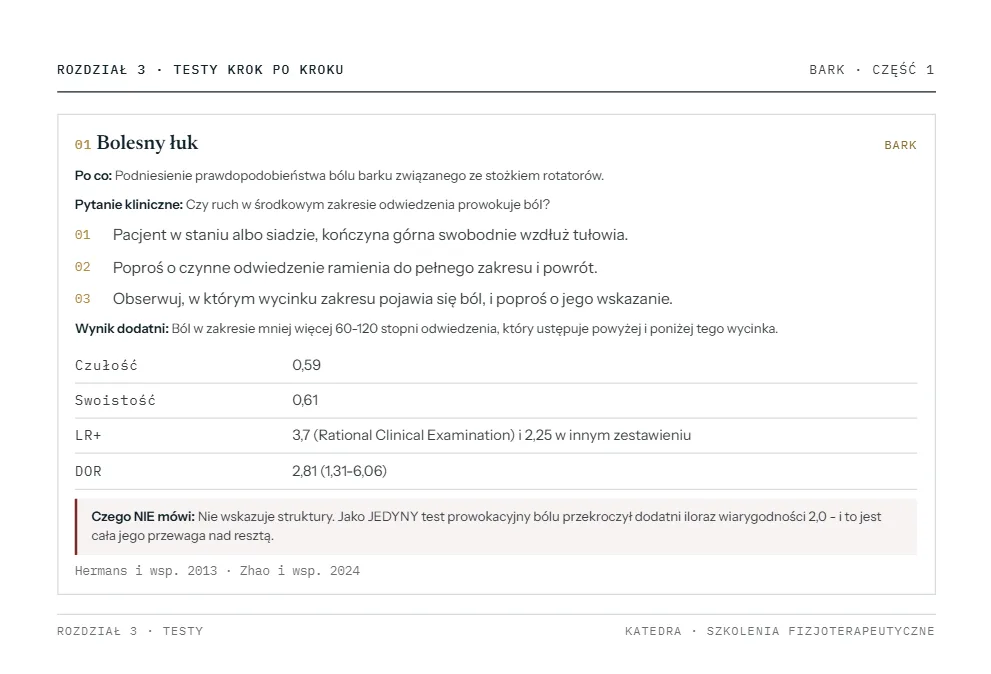Click the "Czego NIE mówi:" callout box
Viewport: 991px width, 674px height.
pyautogui.click(x=496, y=527)
